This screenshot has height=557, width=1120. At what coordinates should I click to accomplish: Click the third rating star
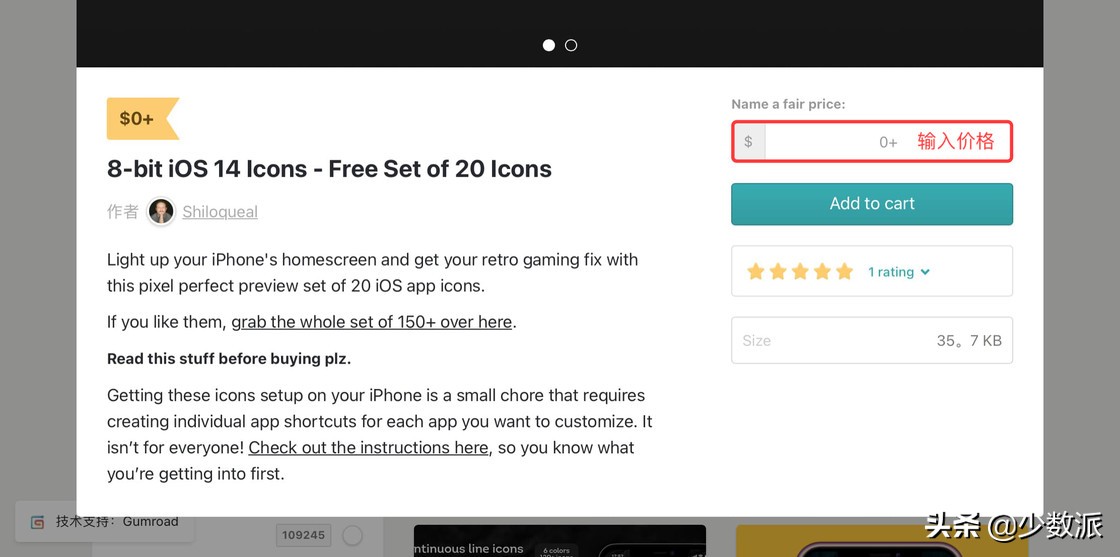[800, 272]
